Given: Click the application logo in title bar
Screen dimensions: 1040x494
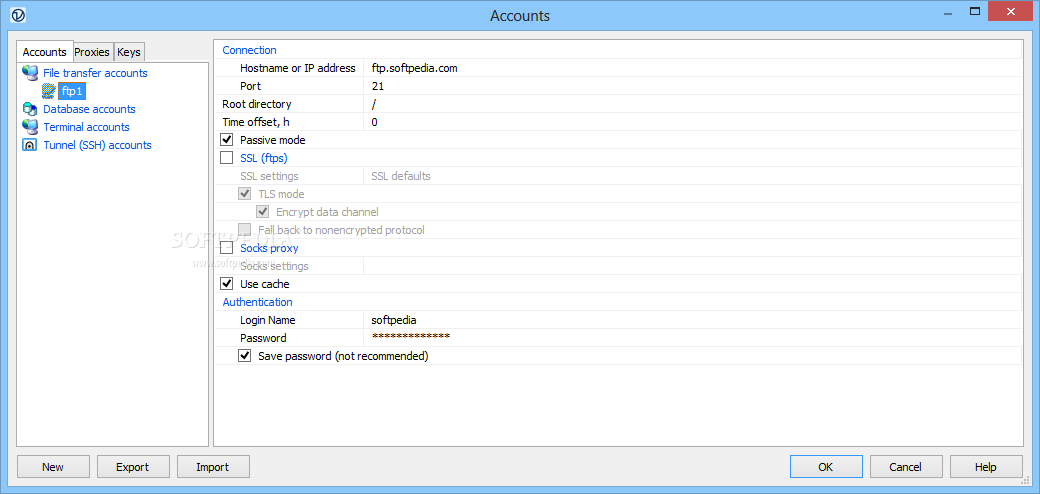Looking at the screenshot, I should (x=18, y=15).
